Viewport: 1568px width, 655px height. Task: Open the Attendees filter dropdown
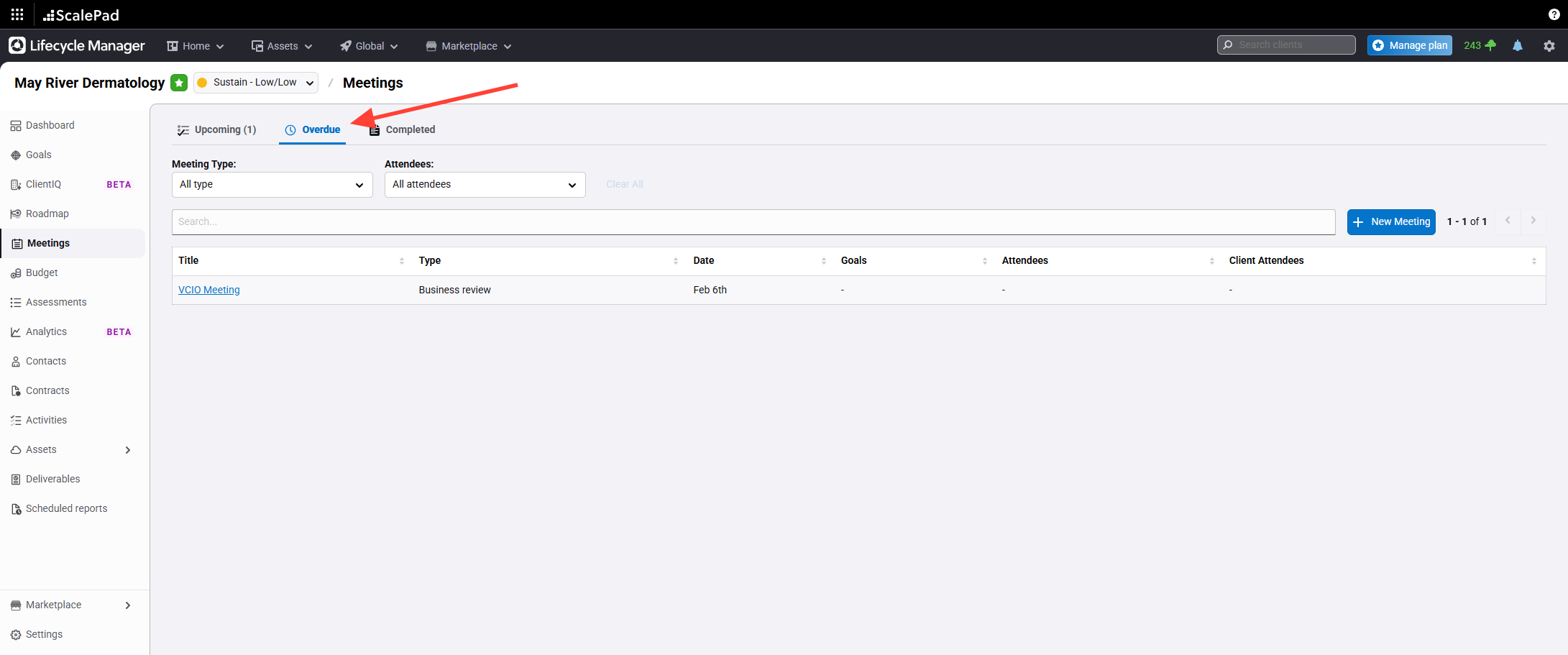click(x=485, y=185)
